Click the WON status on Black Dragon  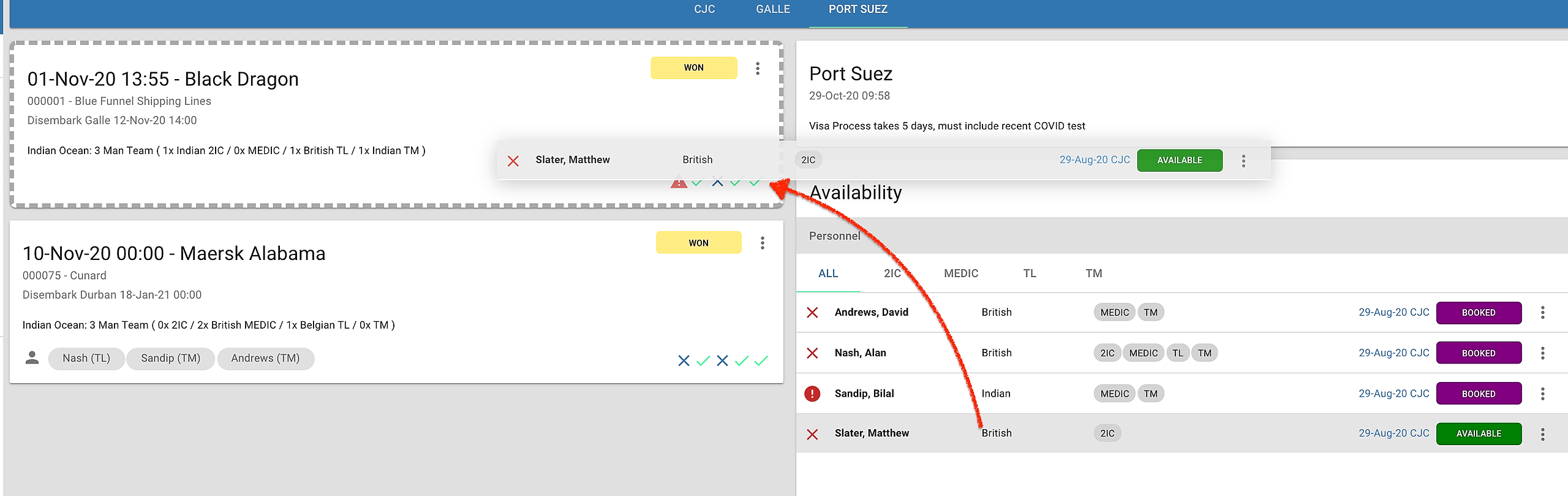[694, 68]
